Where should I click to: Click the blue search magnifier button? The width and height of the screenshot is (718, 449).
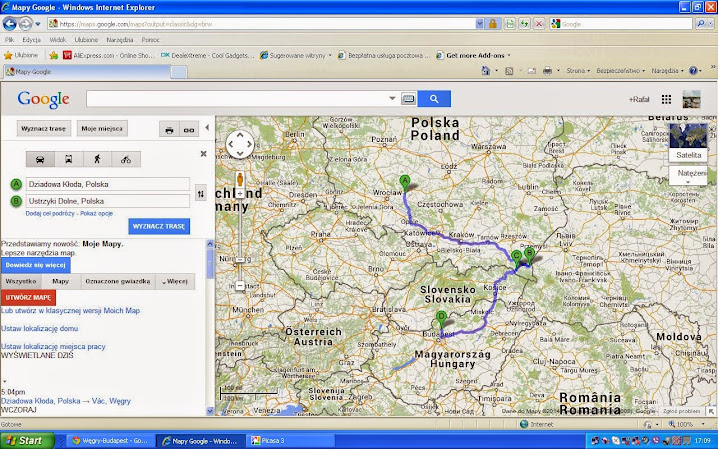pos(434,98)
